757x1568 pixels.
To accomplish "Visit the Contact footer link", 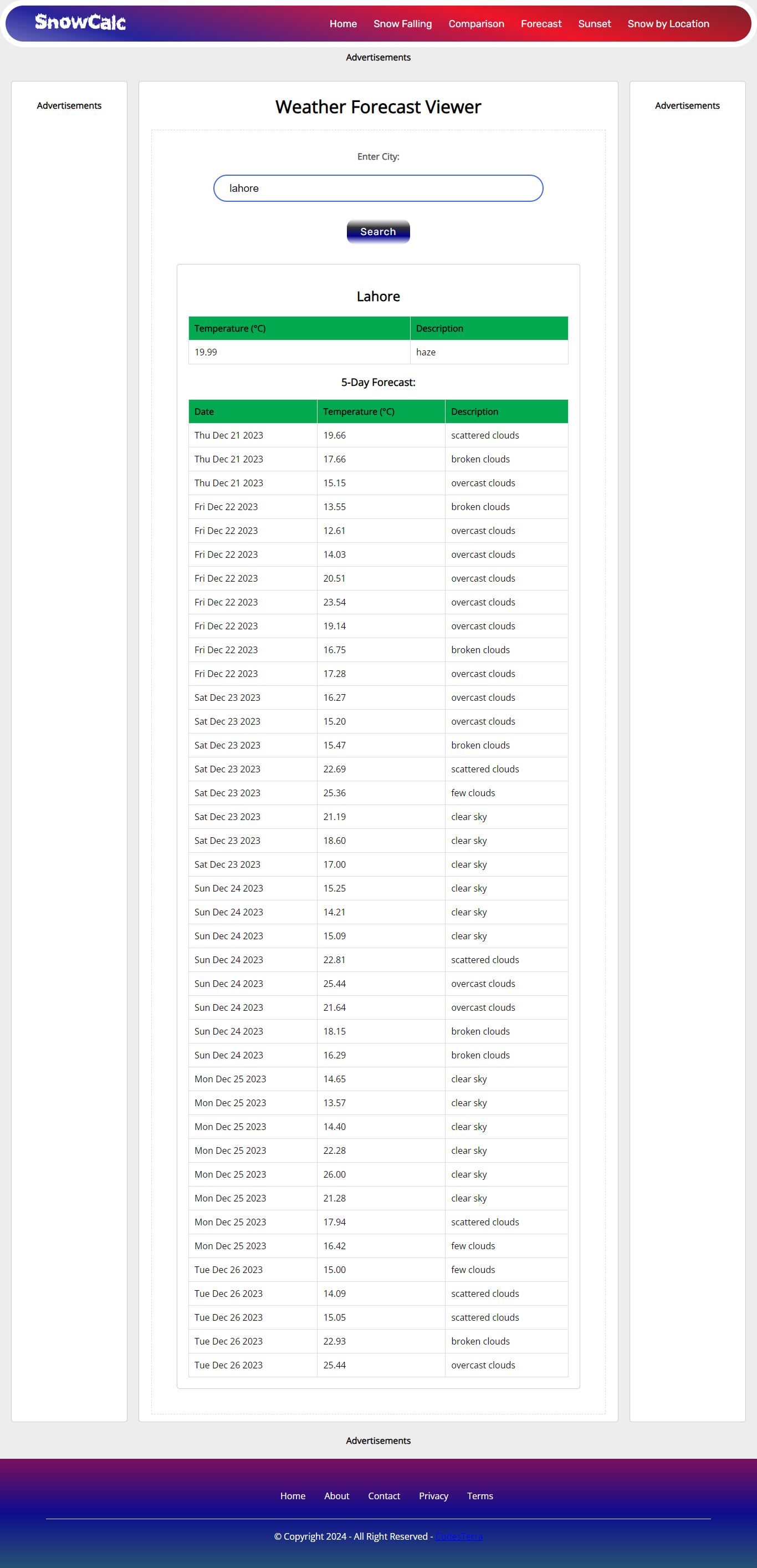I will point(384,1495).
